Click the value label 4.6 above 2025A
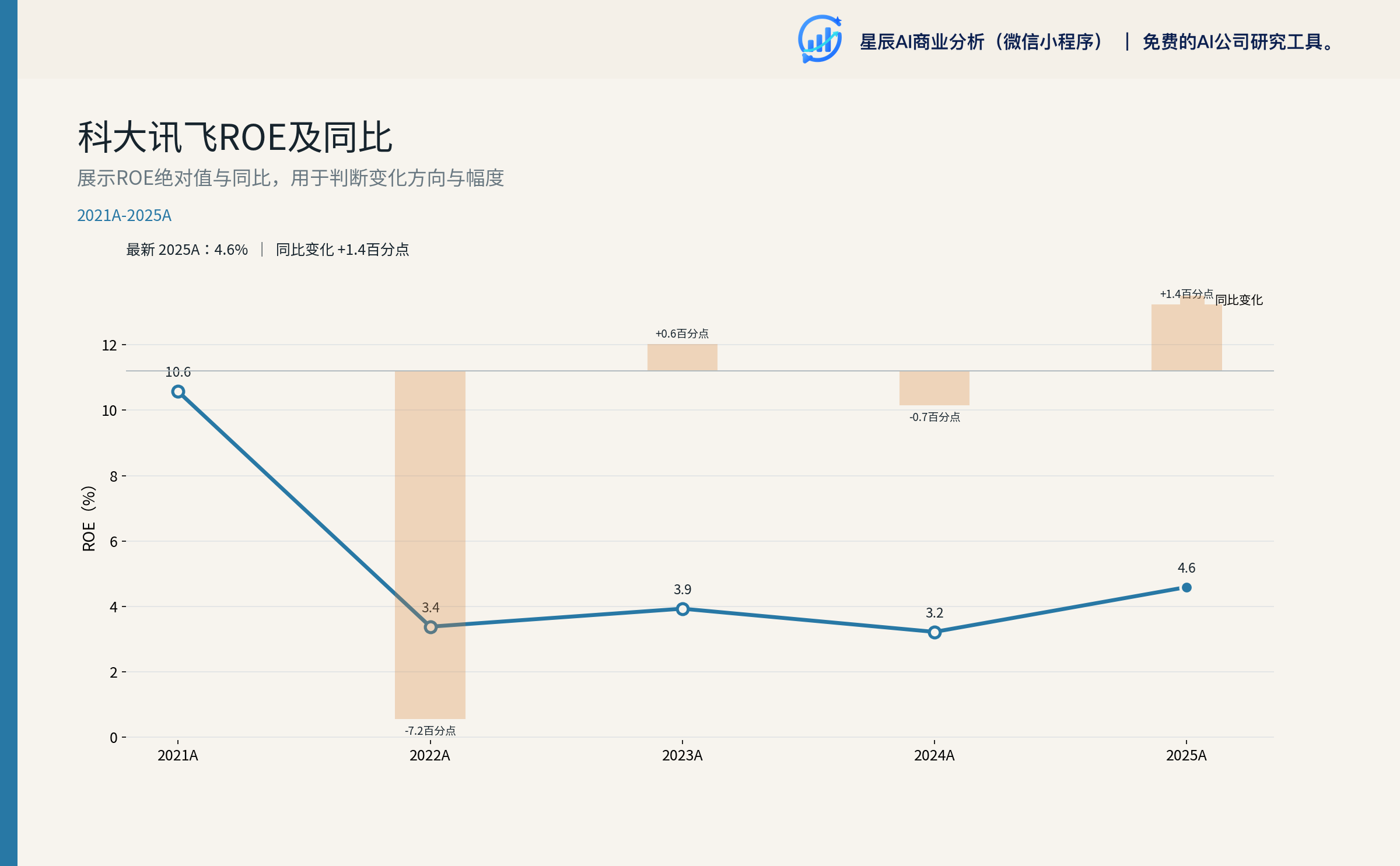 [x=1186, y=568]
